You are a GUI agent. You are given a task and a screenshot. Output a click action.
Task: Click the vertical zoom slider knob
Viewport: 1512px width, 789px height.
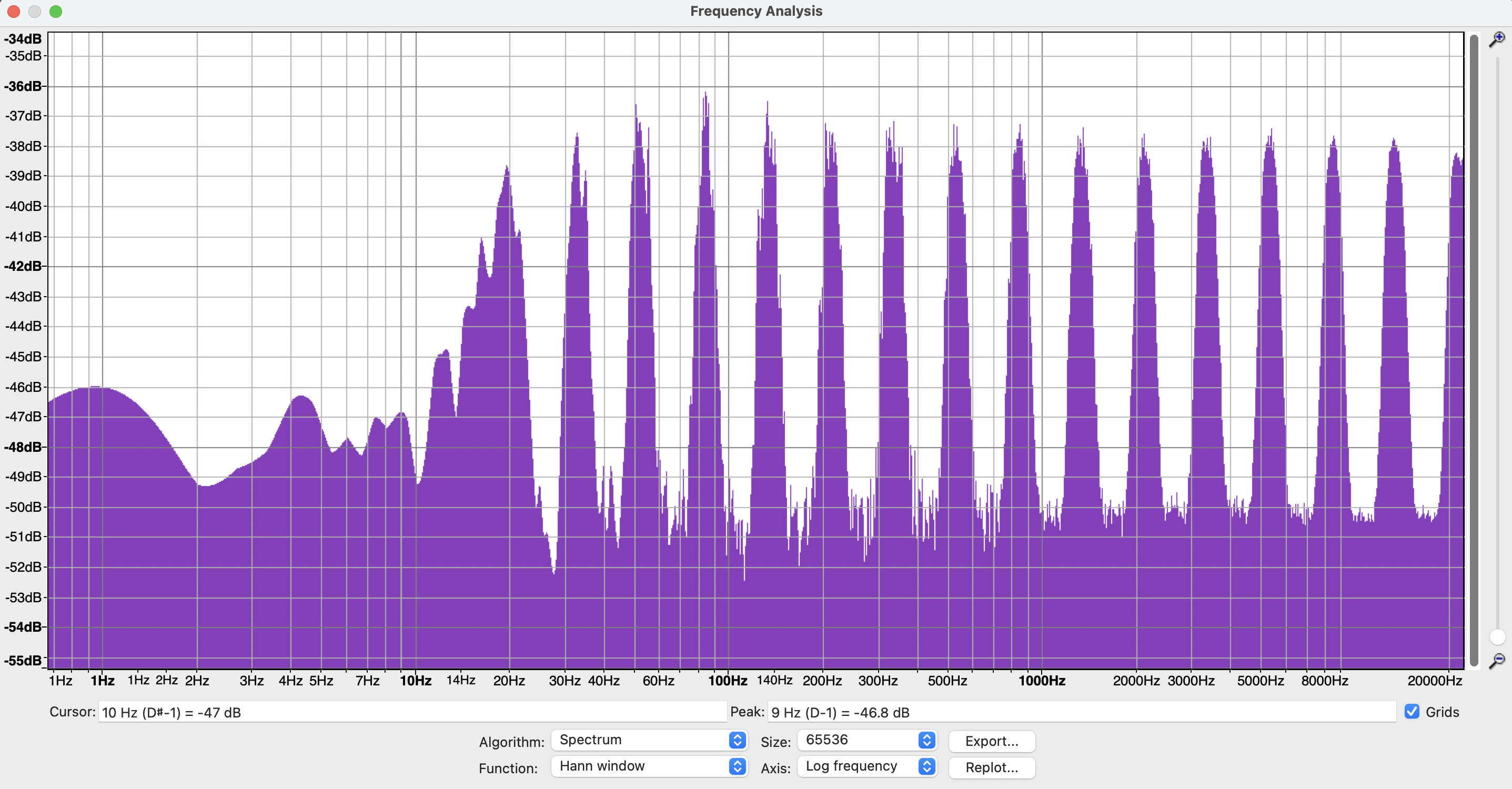(x=1497, y=636)
